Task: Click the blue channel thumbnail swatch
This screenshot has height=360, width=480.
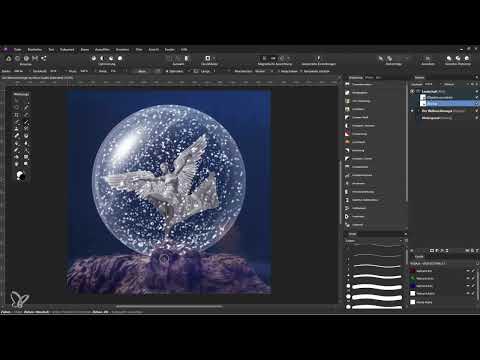Action: coord(413,286)
